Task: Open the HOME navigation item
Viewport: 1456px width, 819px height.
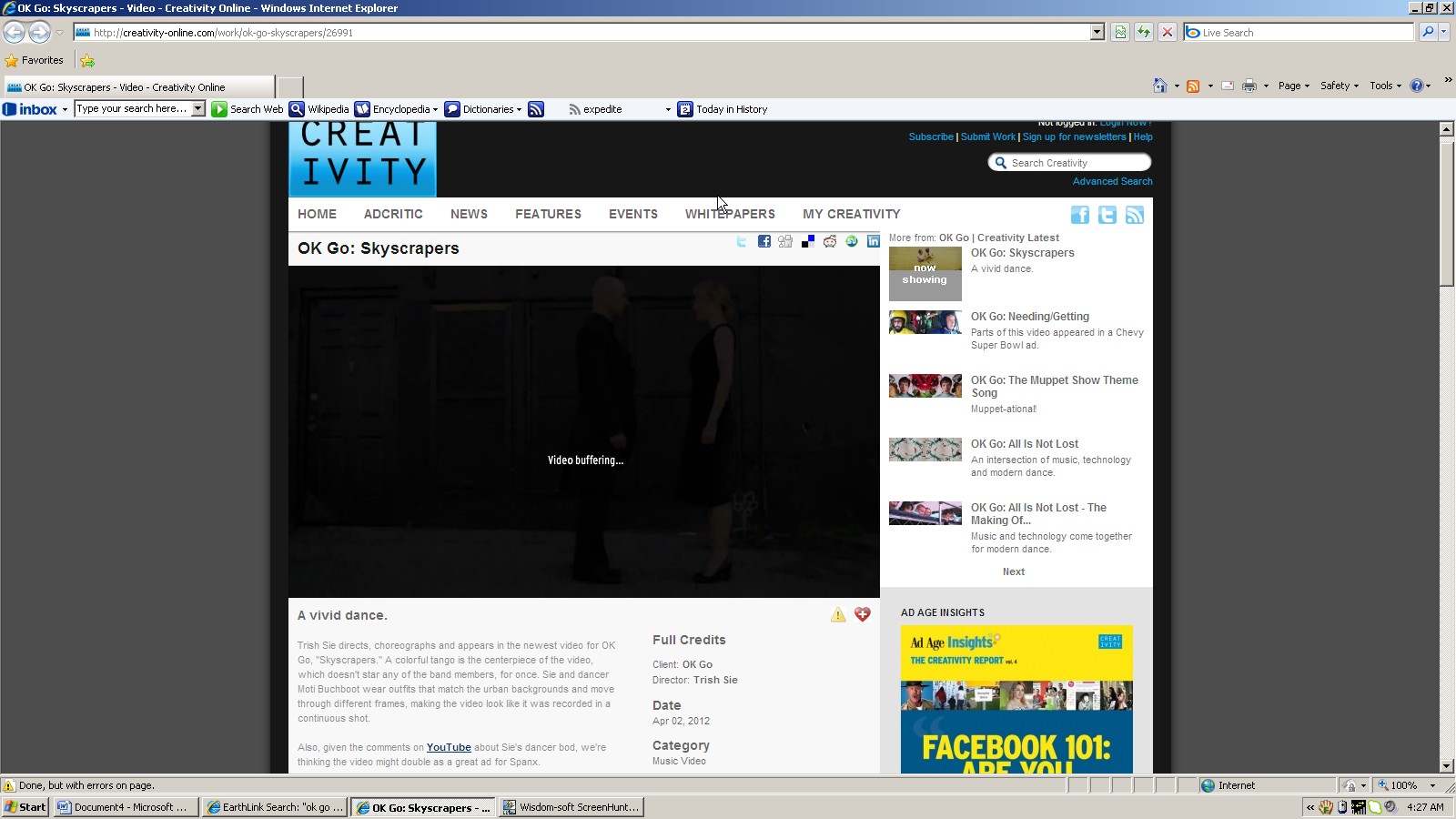Action: [317, 214]
